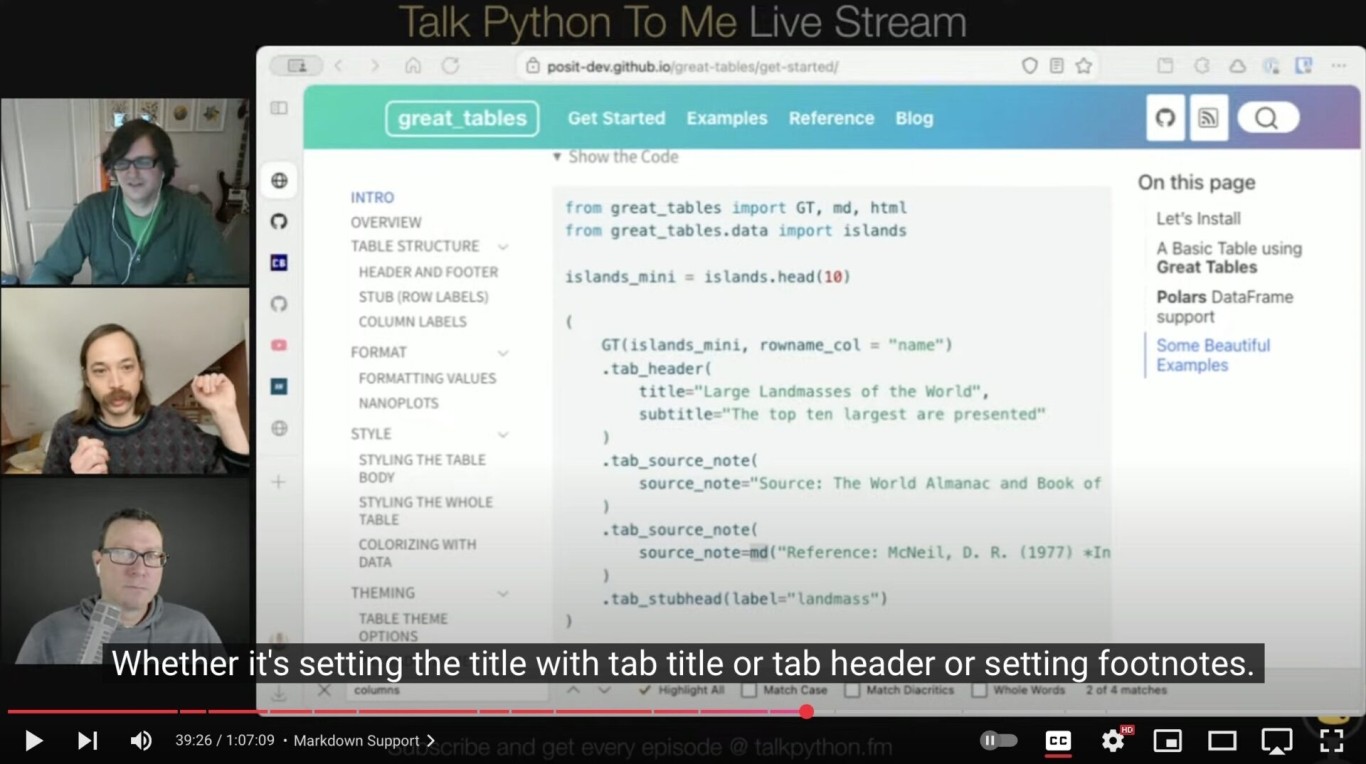The width and height of the screenshot is (1366, 764).
Task: Jump to Polars DataFrame support section
Action: (1225, 307)
